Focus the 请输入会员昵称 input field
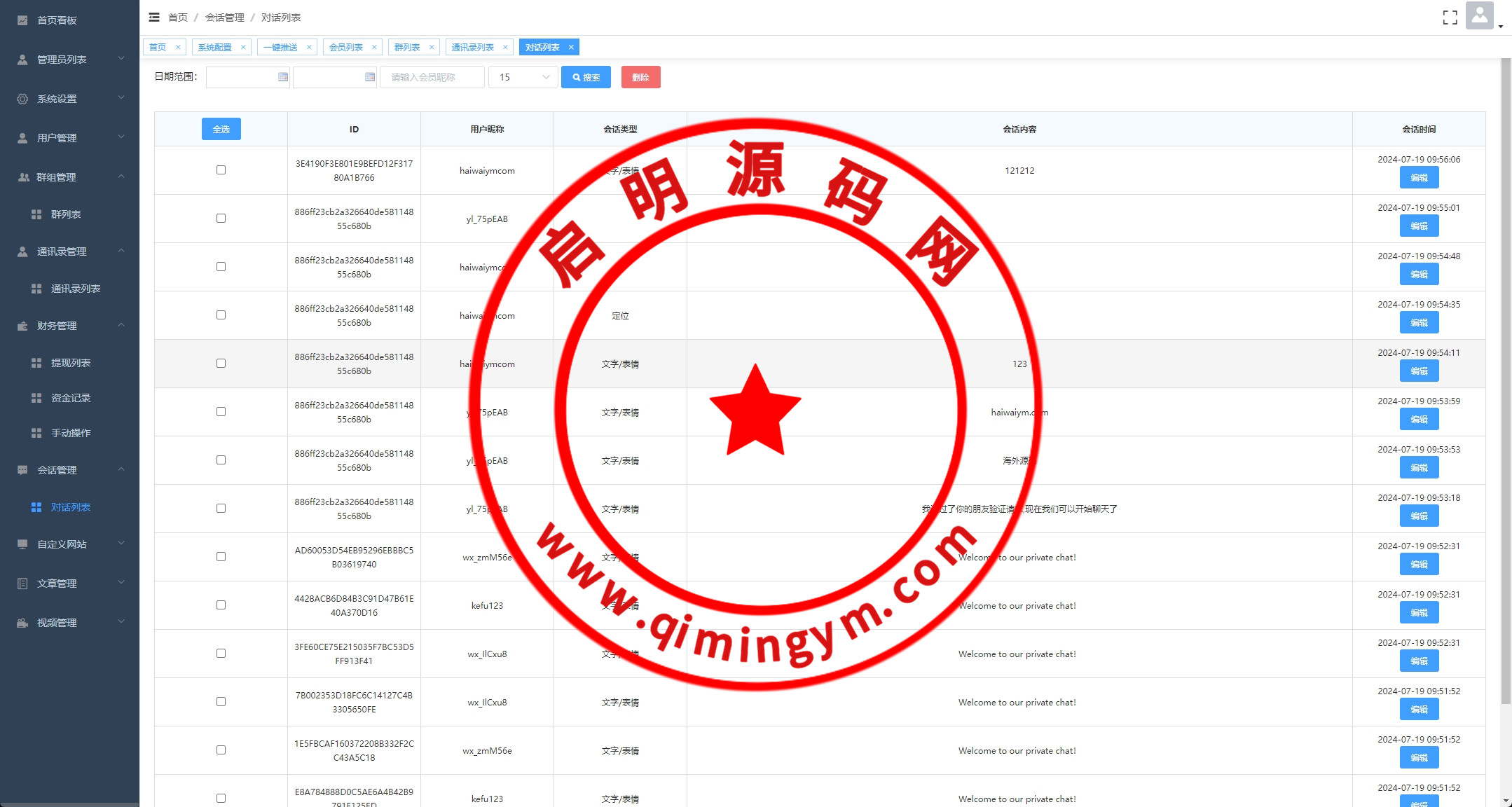The image size is (1512, 807). (x=432, y=77)
